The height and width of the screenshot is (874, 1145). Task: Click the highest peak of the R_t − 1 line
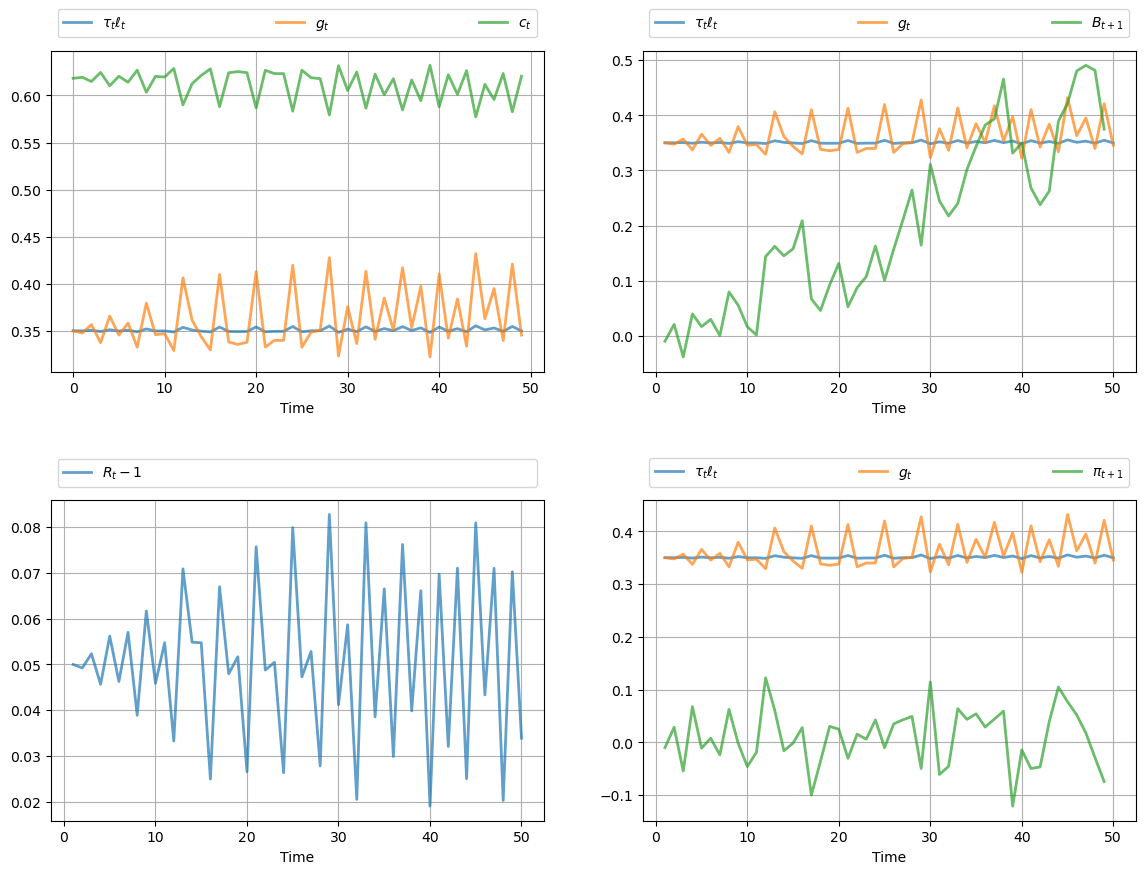coord(329,515)
